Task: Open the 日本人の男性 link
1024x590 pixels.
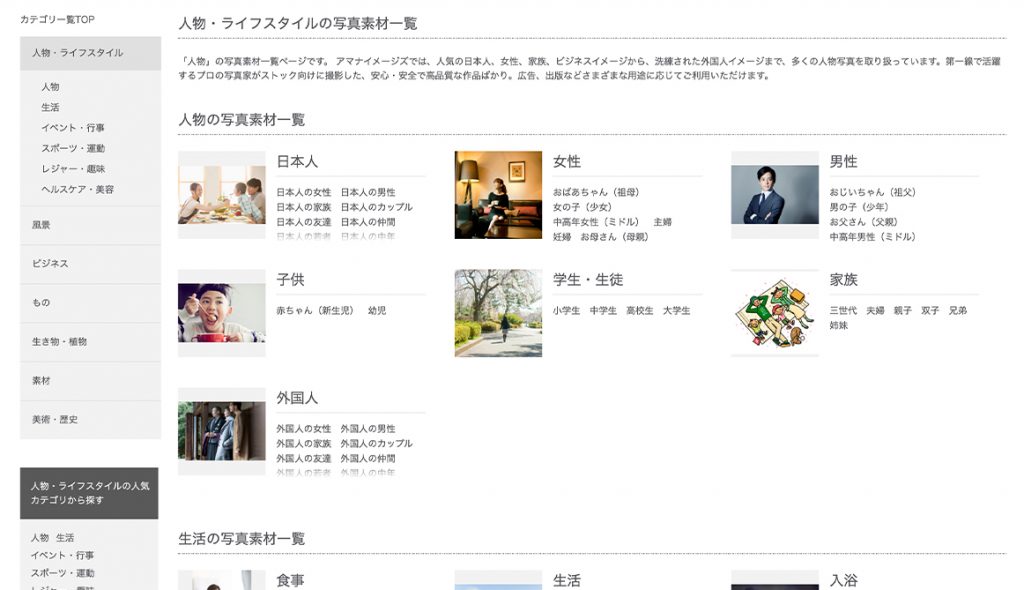Action: click(368, 192)
